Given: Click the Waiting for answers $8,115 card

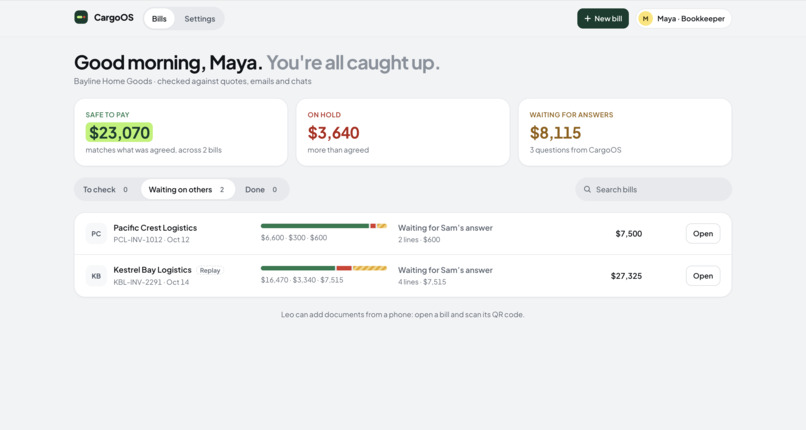Looking at the screenshot, I should point(625,133).
